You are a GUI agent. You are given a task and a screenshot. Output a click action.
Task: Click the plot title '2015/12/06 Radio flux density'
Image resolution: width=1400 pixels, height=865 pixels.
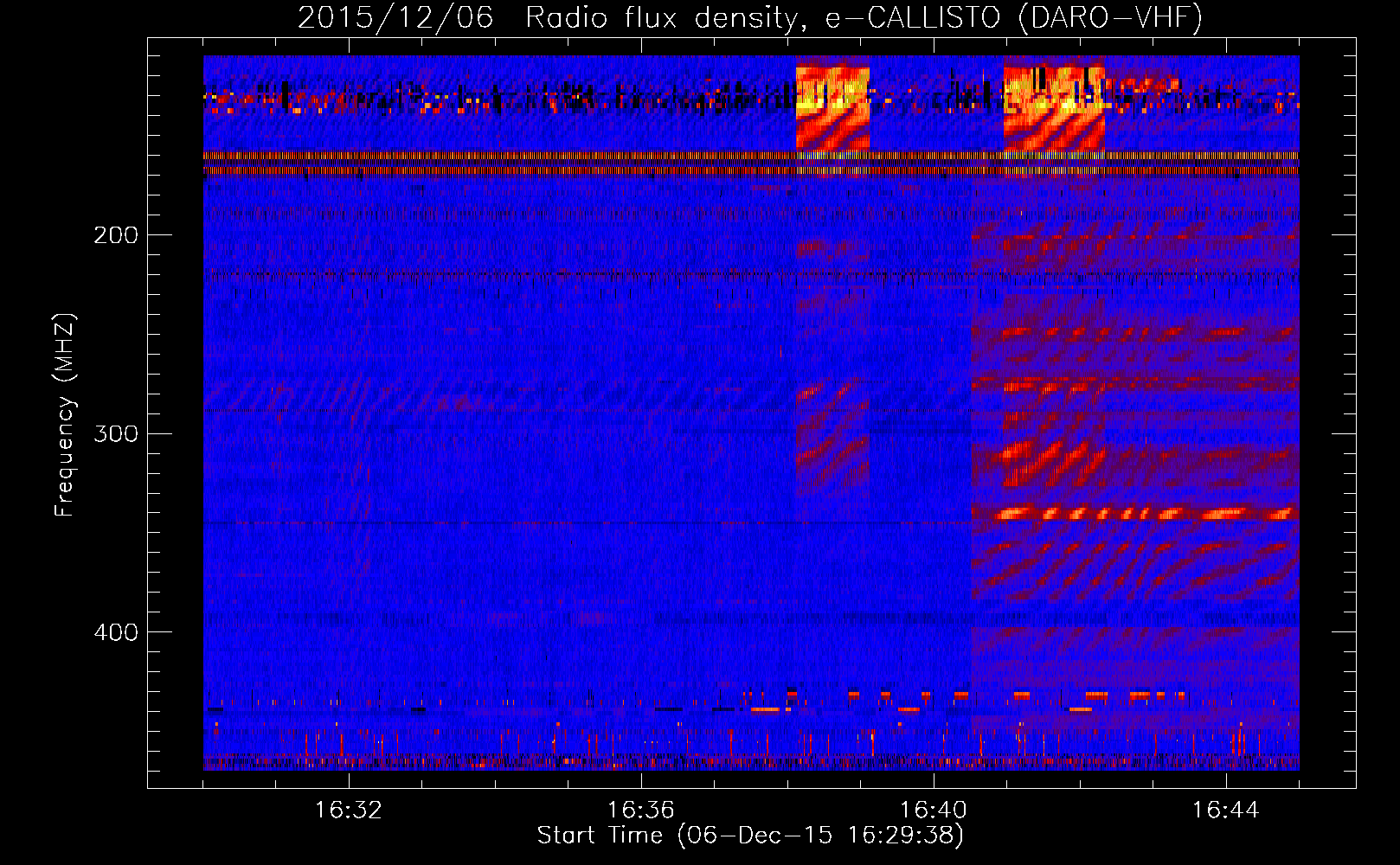coord(750,17)
